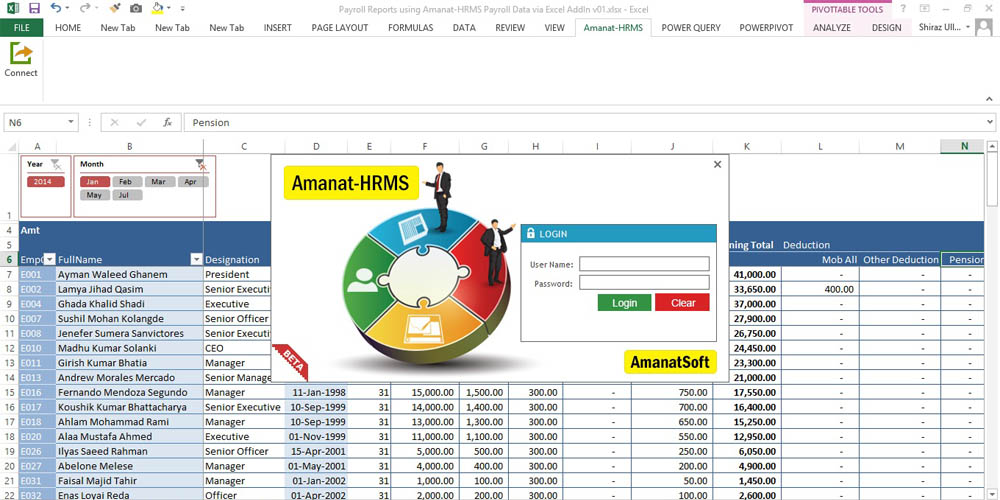The width and height of the screenshot is (1000, 500).
Task: Expand the formula bar chevron
Action: pos(990,122)
